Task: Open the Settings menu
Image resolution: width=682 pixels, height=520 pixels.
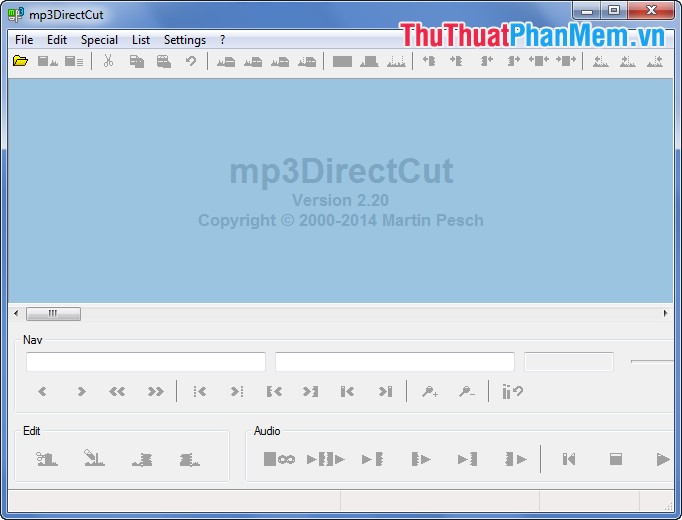Action: 185,40
